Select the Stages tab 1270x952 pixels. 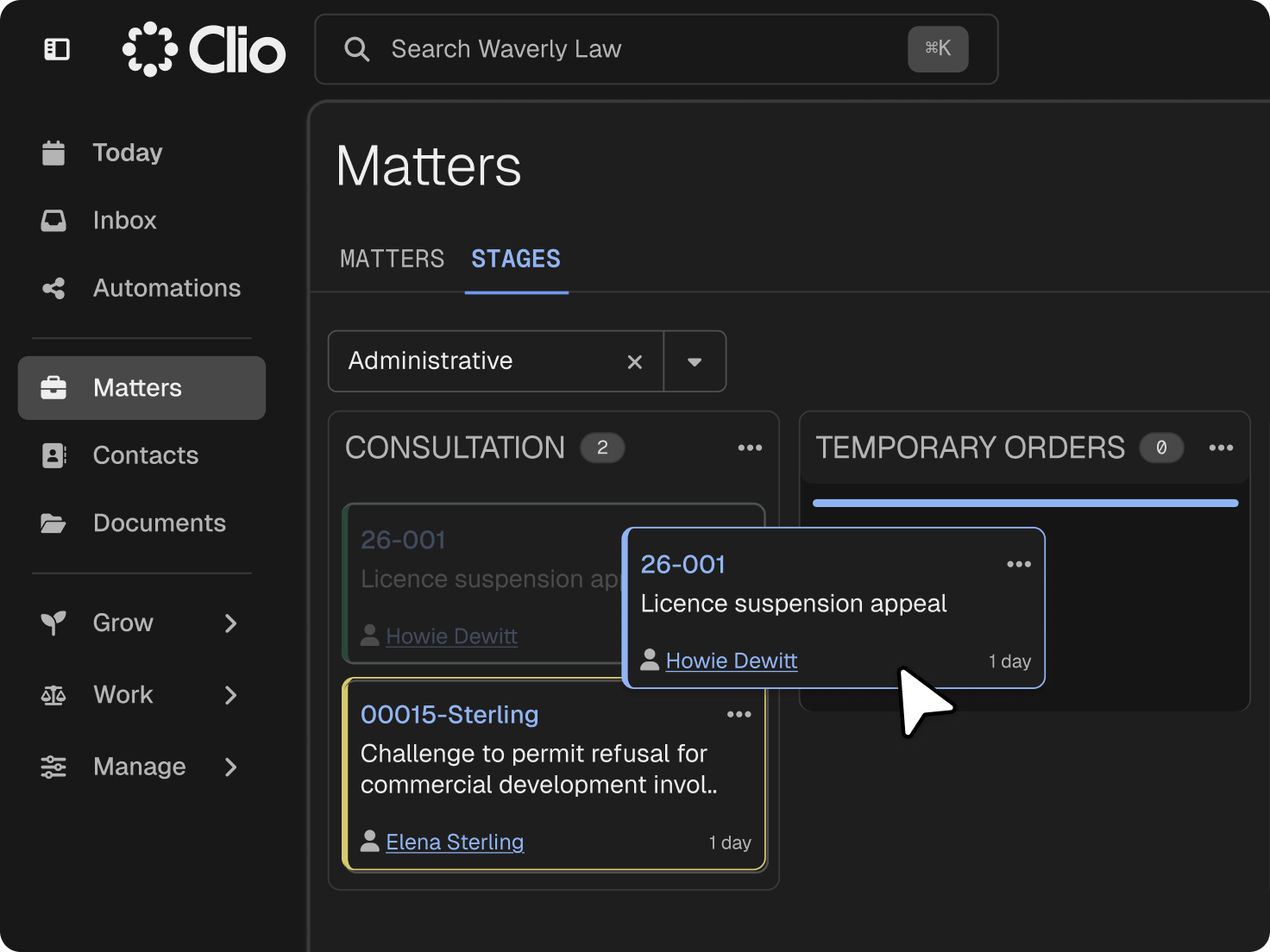pyautogui.click(x=516, y=259)
